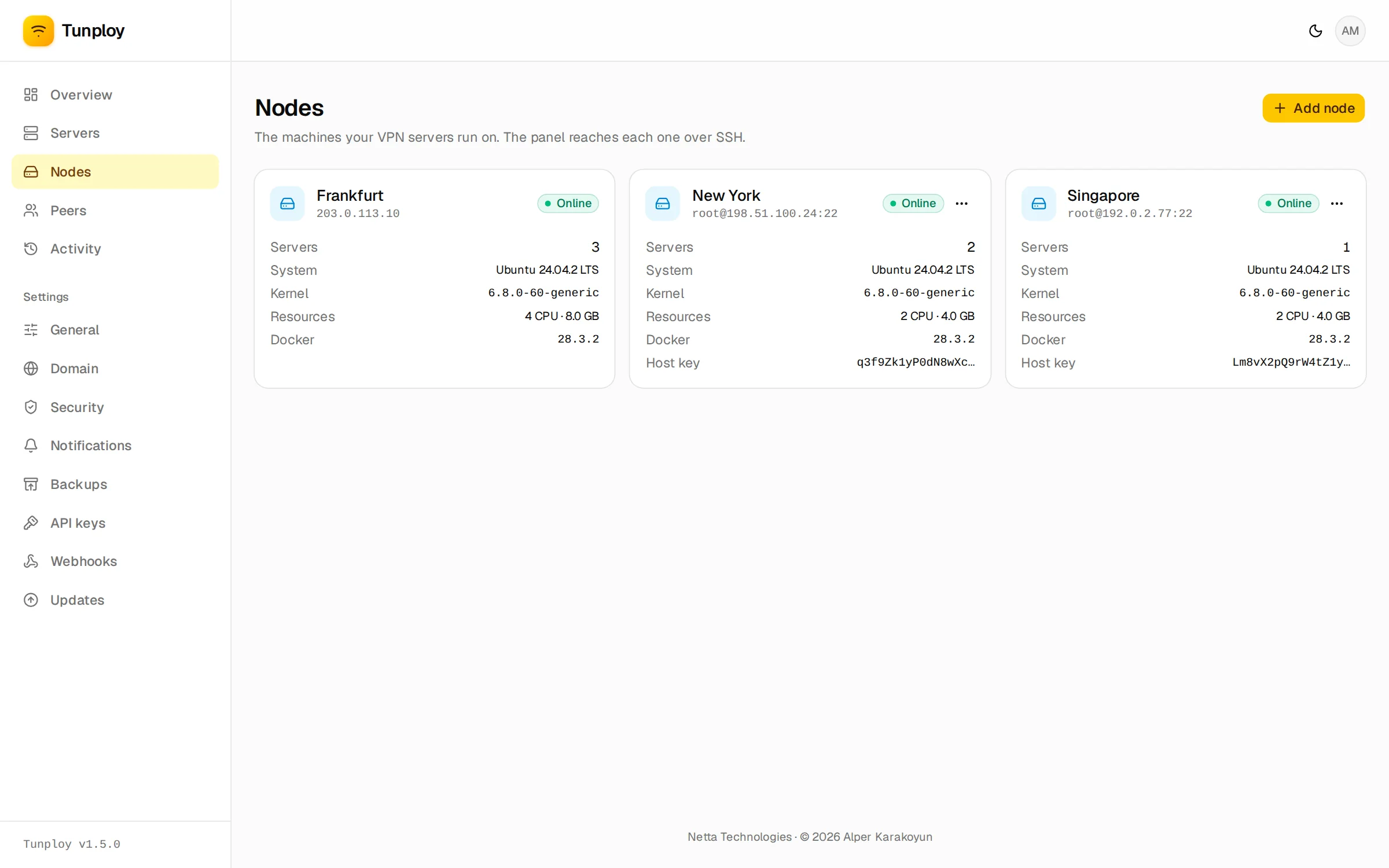
Task: Click the Add node button
Action: [x=1313, y=108]
